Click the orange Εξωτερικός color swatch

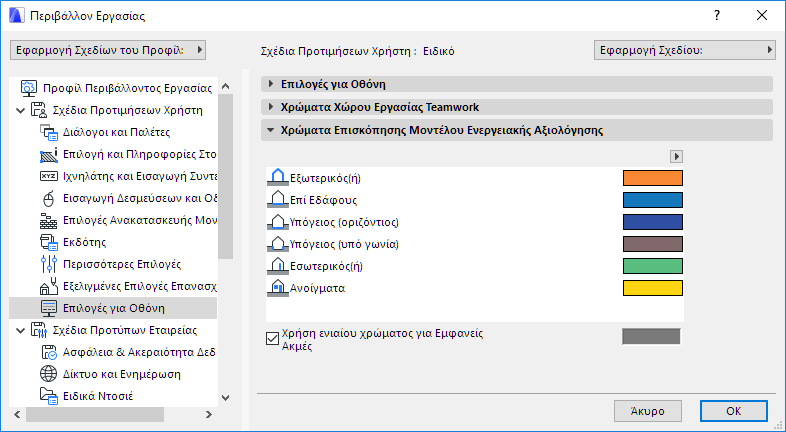click(652, 178)
